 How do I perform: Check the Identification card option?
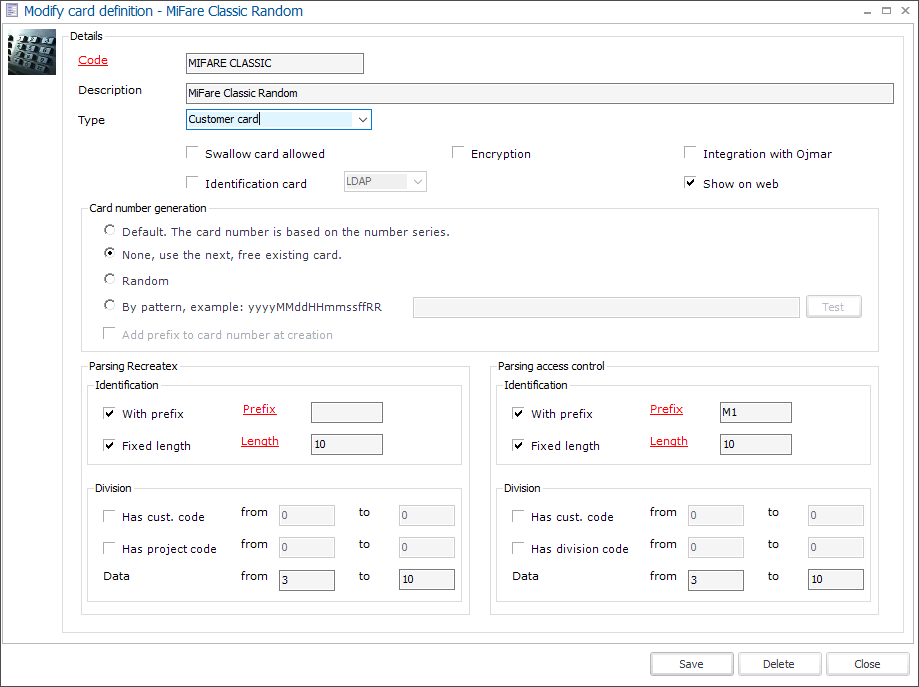(x=192, y=182)
